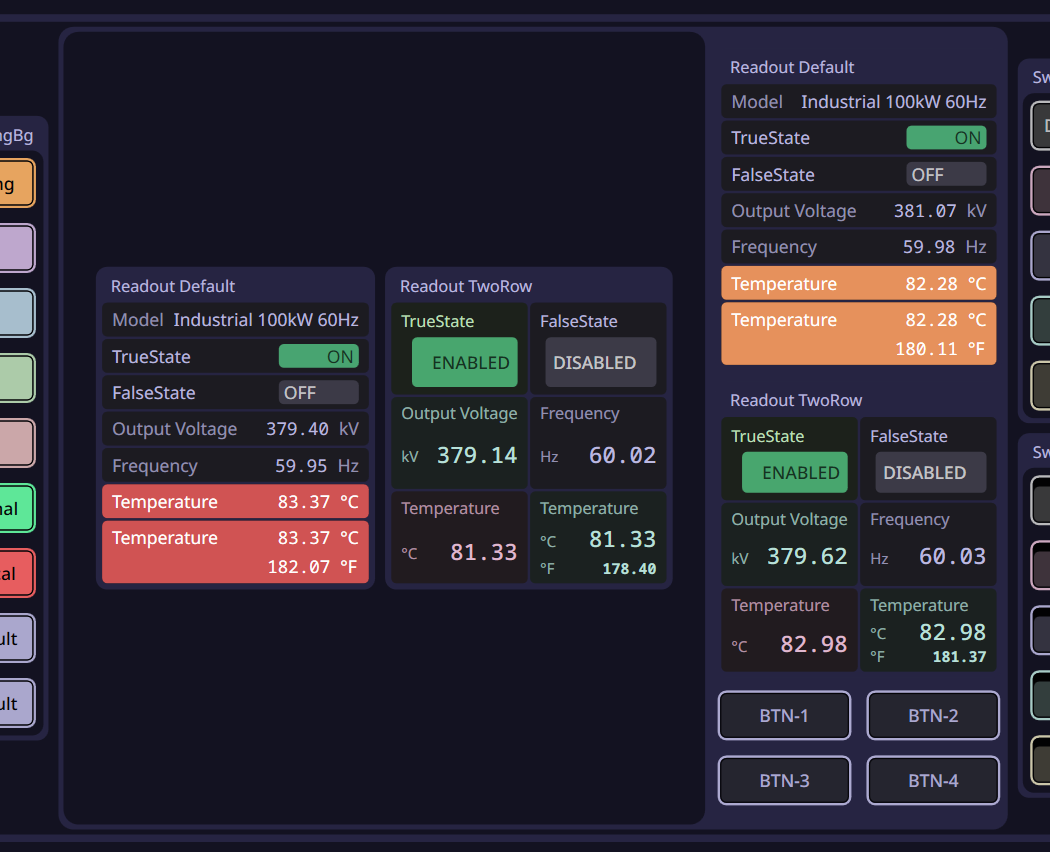The height and width of the screenshot is (852, 1050).
Task: Click the Model row in the 379.40 kV panel
Action: click(235, 320)
